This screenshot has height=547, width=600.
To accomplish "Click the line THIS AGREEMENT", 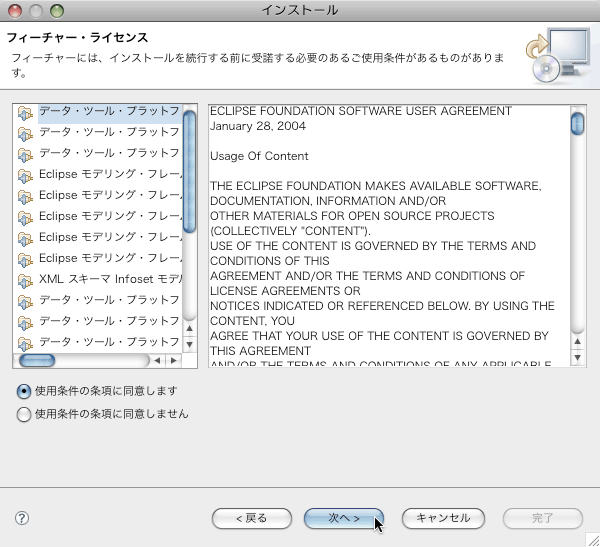I will [261, 351].
